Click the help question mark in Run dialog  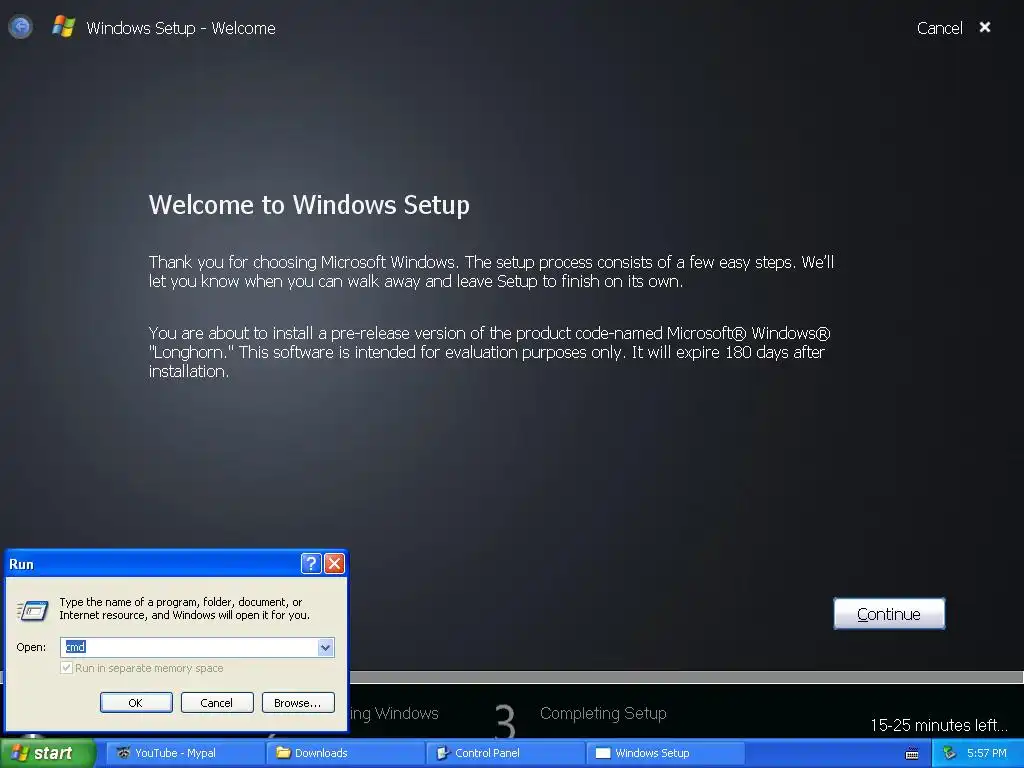pos(311,564)
